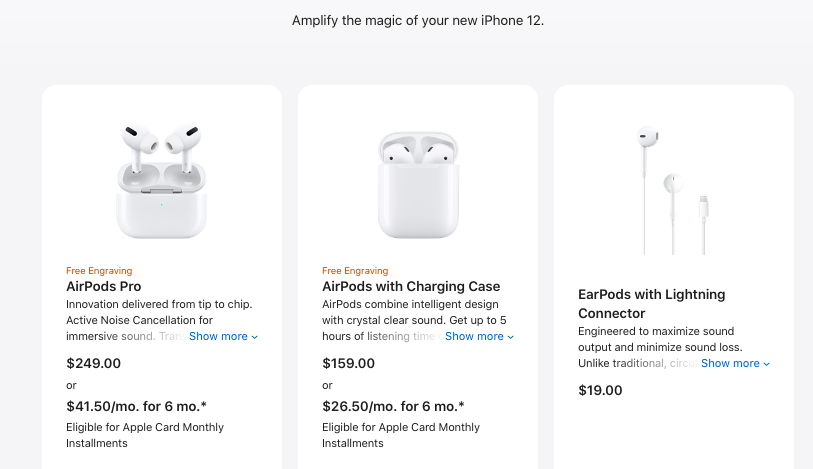This screenshot has width=813, height=469.
Task: Click the chevron beside AirPods Charging Case Show more
Action: point(511,337)
